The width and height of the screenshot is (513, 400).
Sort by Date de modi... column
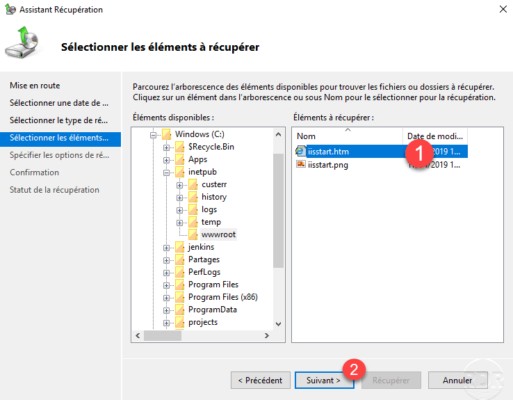pos(435,136)
